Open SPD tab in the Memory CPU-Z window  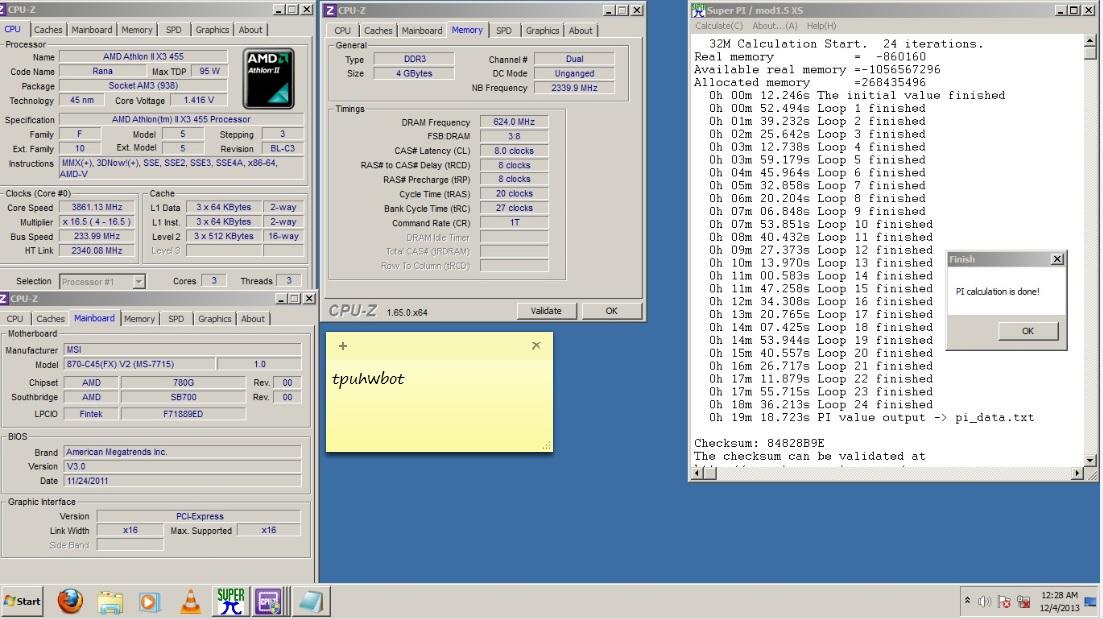pyautogui.click(x=504, y=30)
